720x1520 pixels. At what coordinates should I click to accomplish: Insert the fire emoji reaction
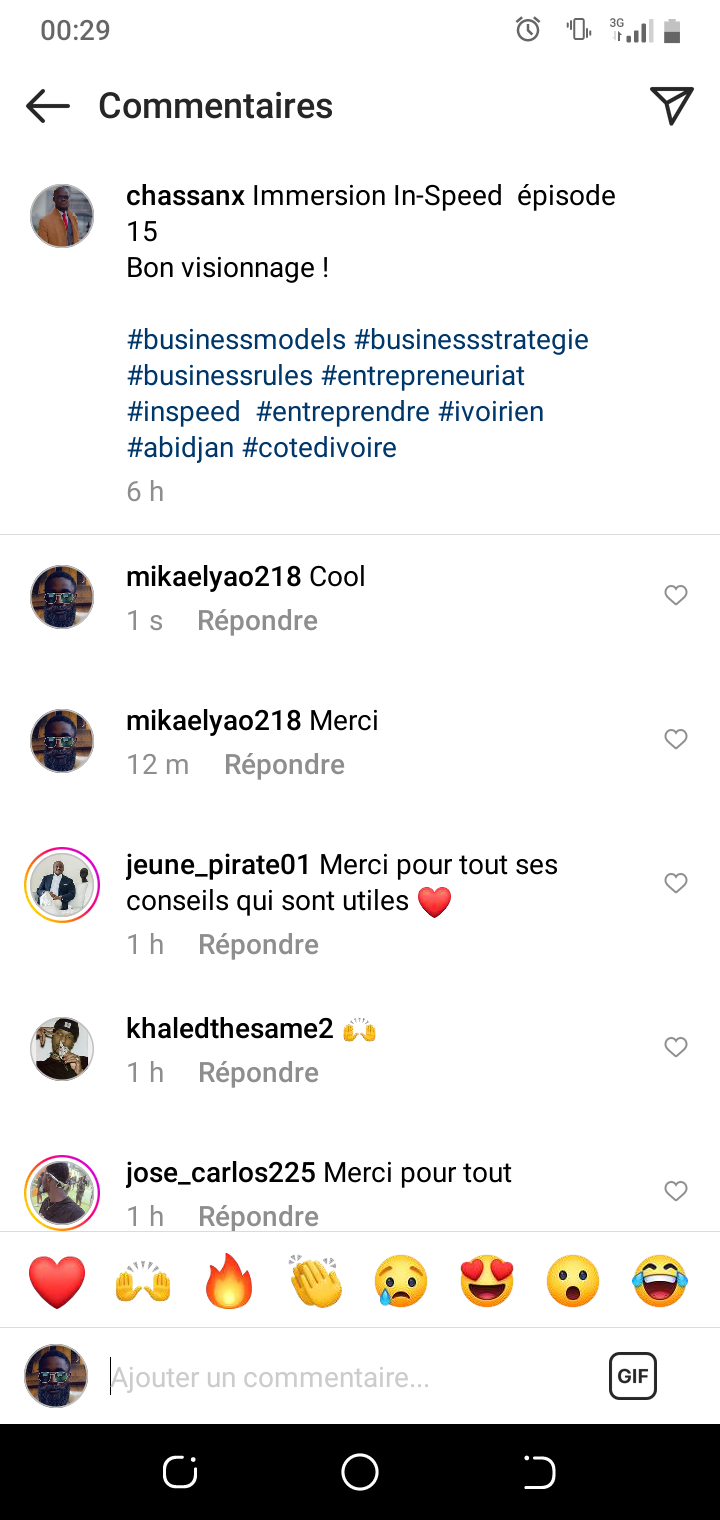(230, 1282)
